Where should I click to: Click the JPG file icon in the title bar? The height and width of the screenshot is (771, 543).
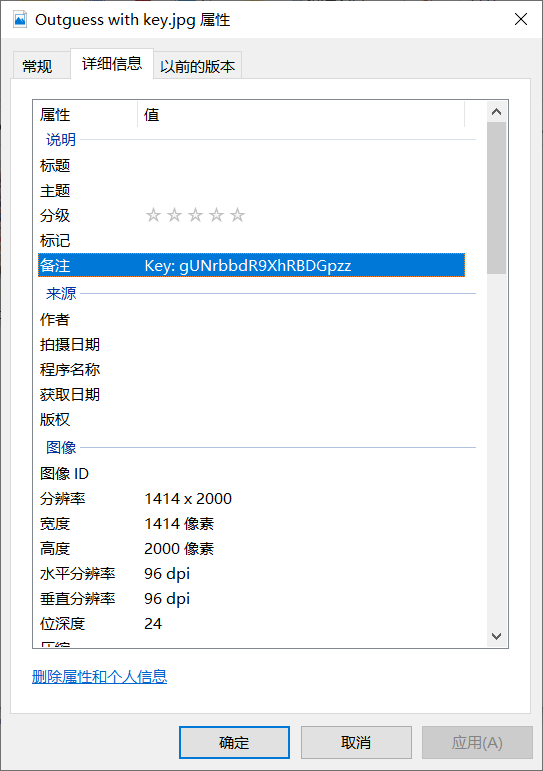[x=20, y=20]
